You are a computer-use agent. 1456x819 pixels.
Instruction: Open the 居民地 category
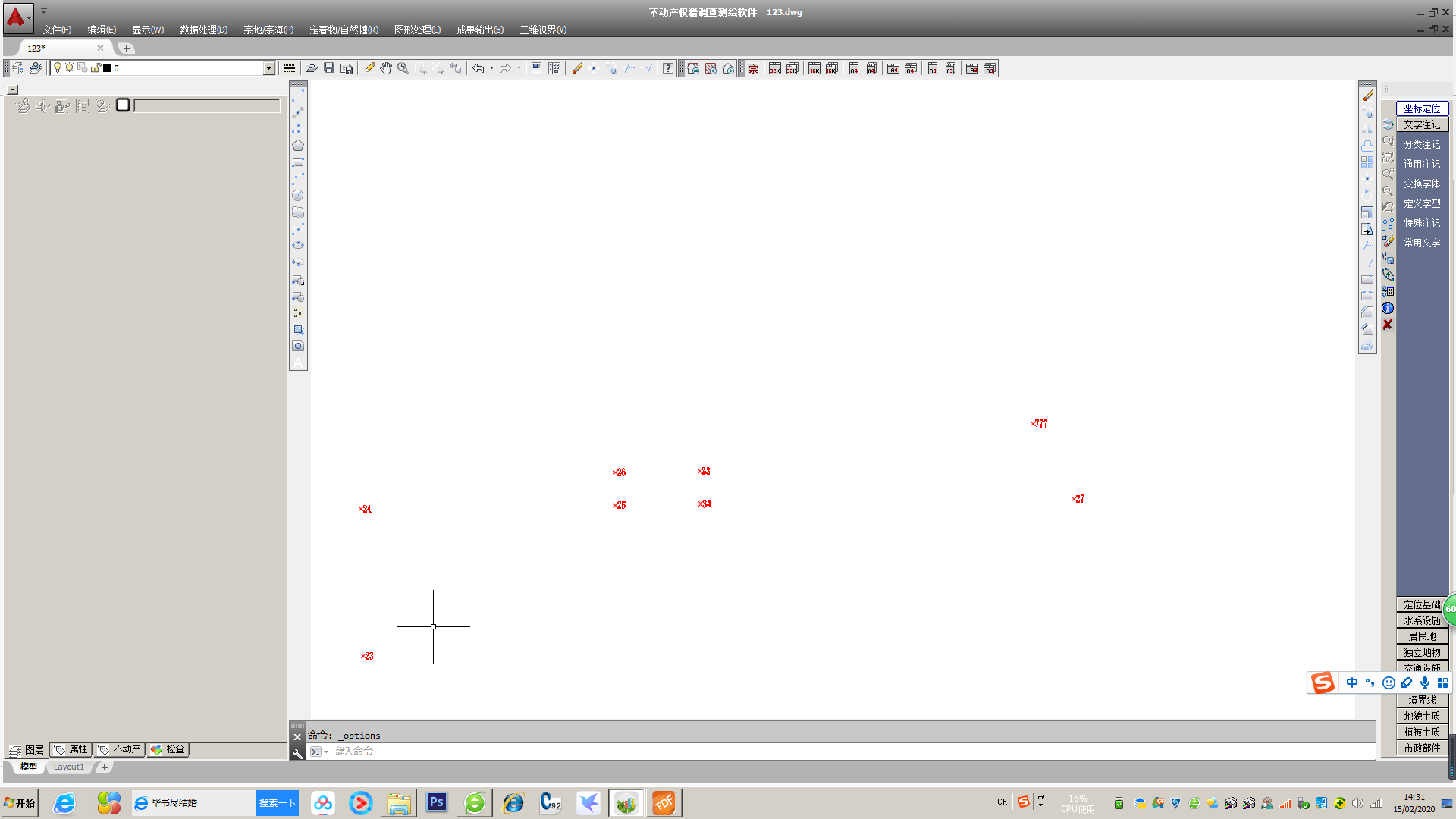tap(1422, 636)
